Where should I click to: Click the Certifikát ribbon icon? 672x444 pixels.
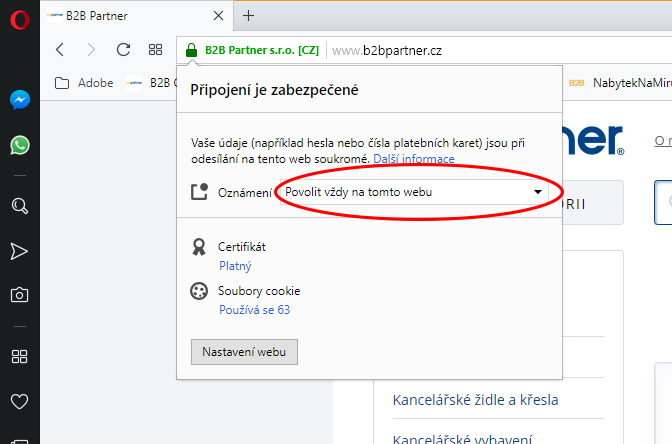click(x=199, y=247)
